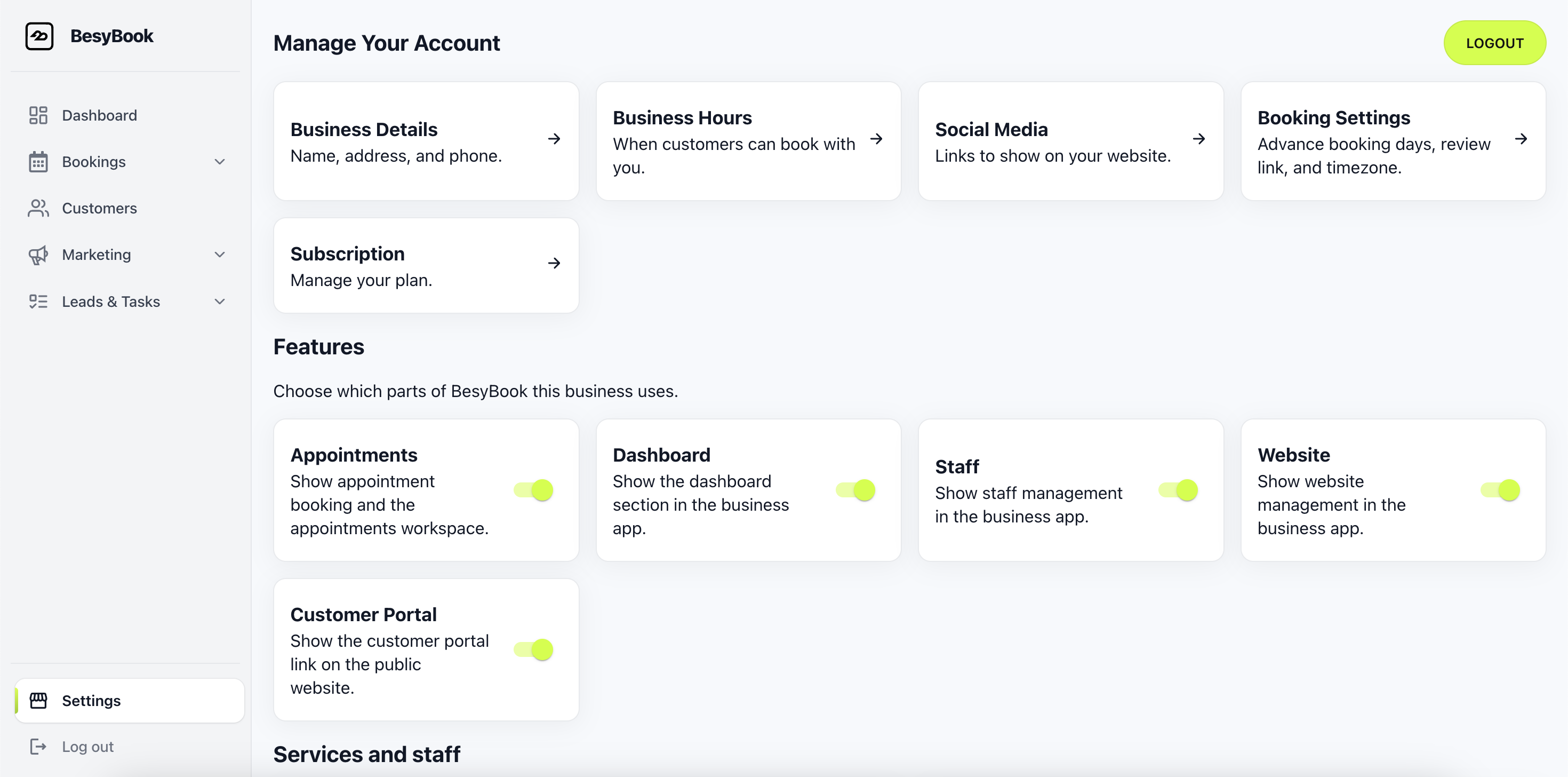The height and width of the screenshot is (777, 1568).
Task: Open the Subscription plan title
Action: 347,254
